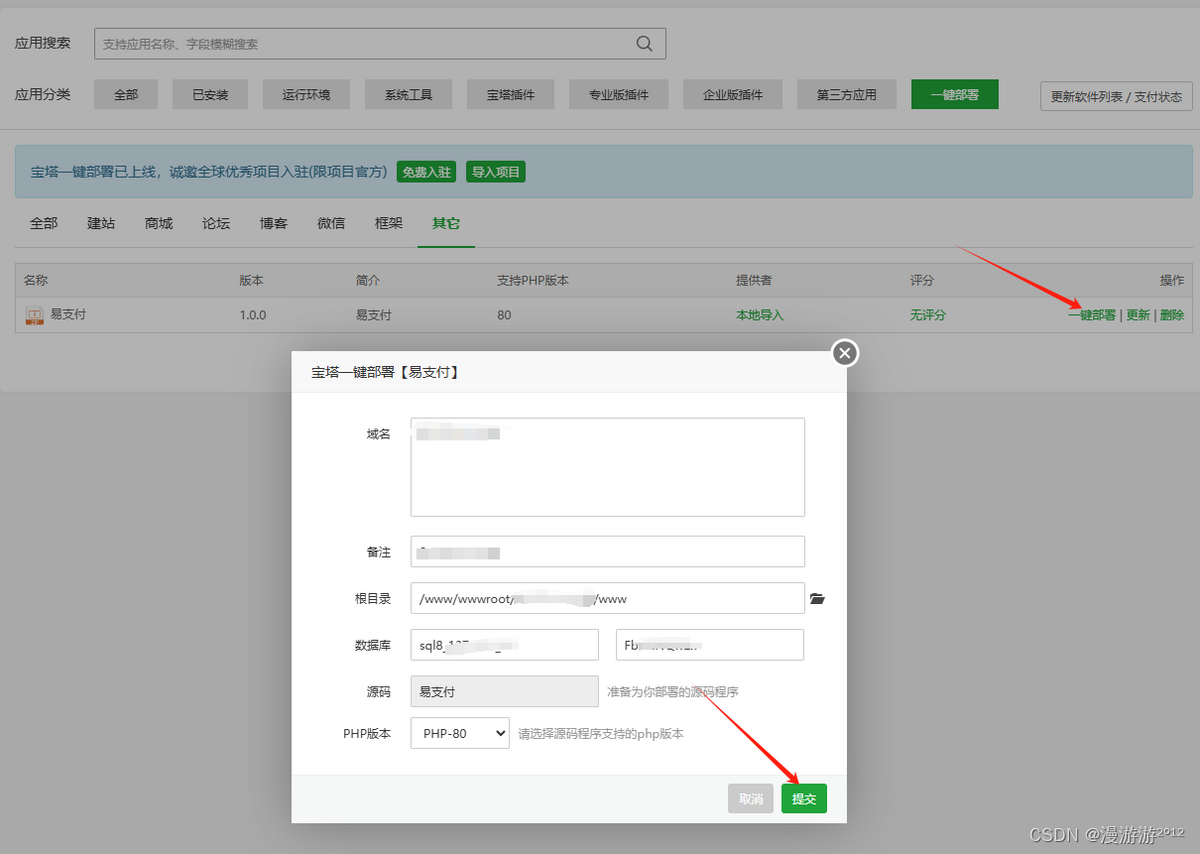Switch to the 博客 tab
The image size is (1200, 854).
[x=274, y=223]
